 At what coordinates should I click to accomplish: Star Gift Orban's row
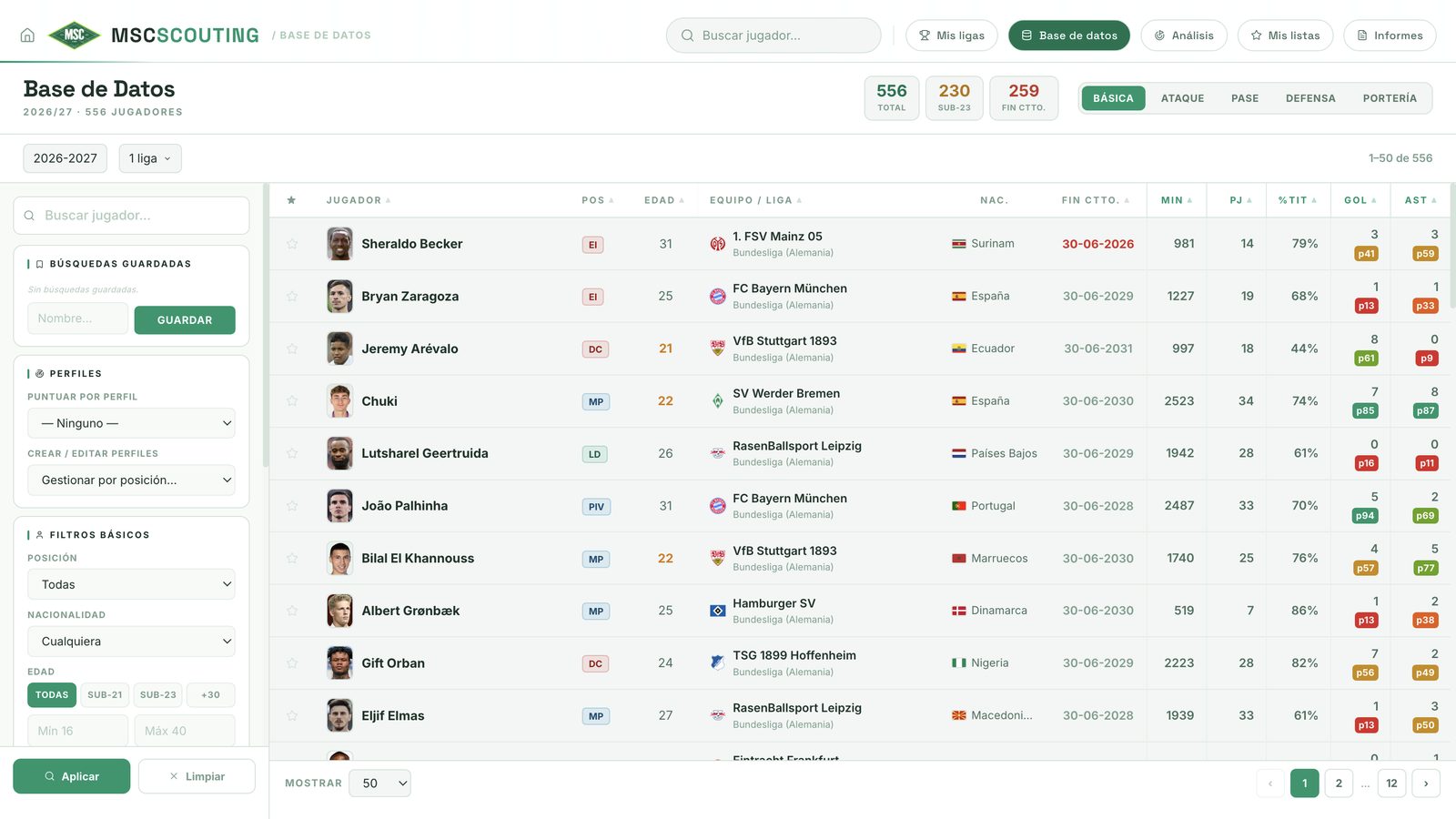click(x=292, y=663)
